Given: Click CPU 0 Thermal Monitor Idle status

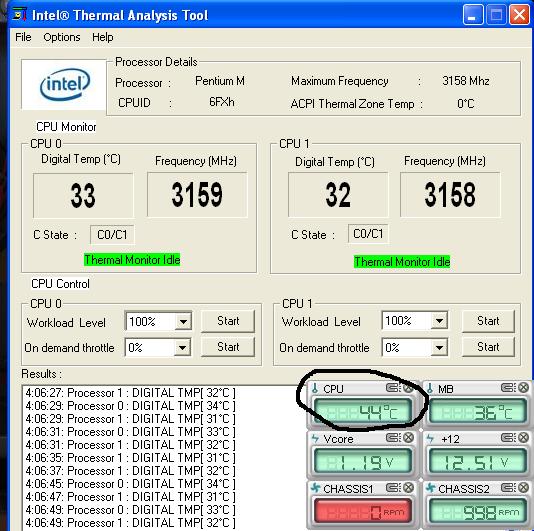Looking at the screenshot, I should click(x=132, y=260).
